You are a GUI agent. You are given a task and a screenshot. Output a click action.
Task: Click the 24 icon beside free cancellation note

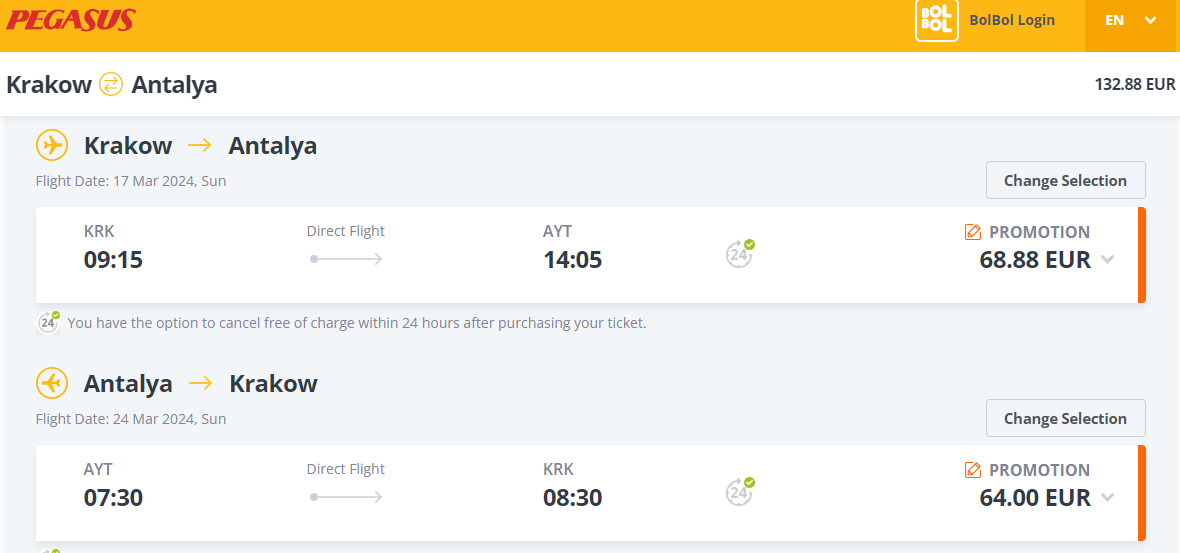click(x=48, y=322)
